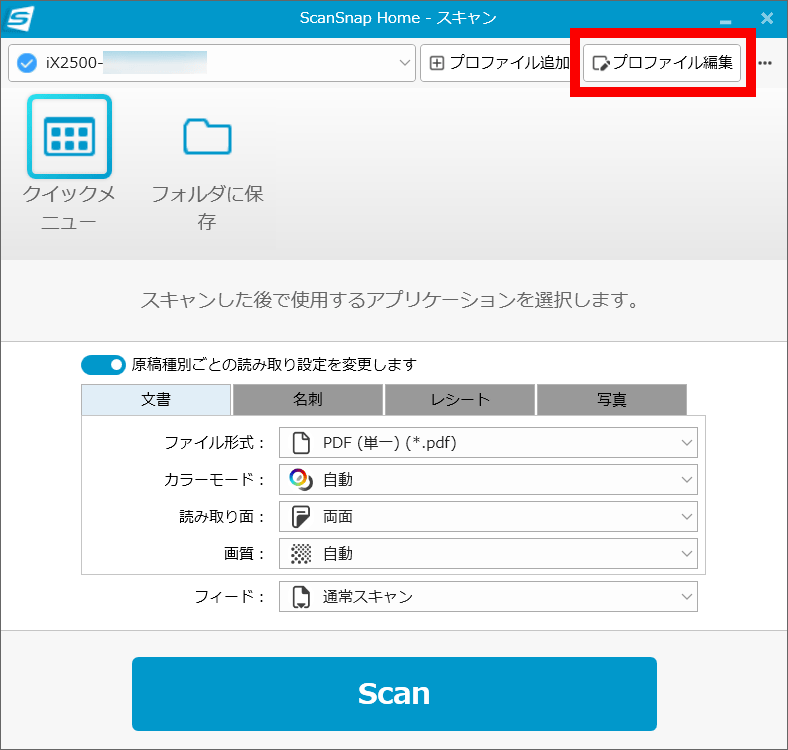The image size is (788, 750).
Task: Click the '画質：' label
Action: (244, 553)
